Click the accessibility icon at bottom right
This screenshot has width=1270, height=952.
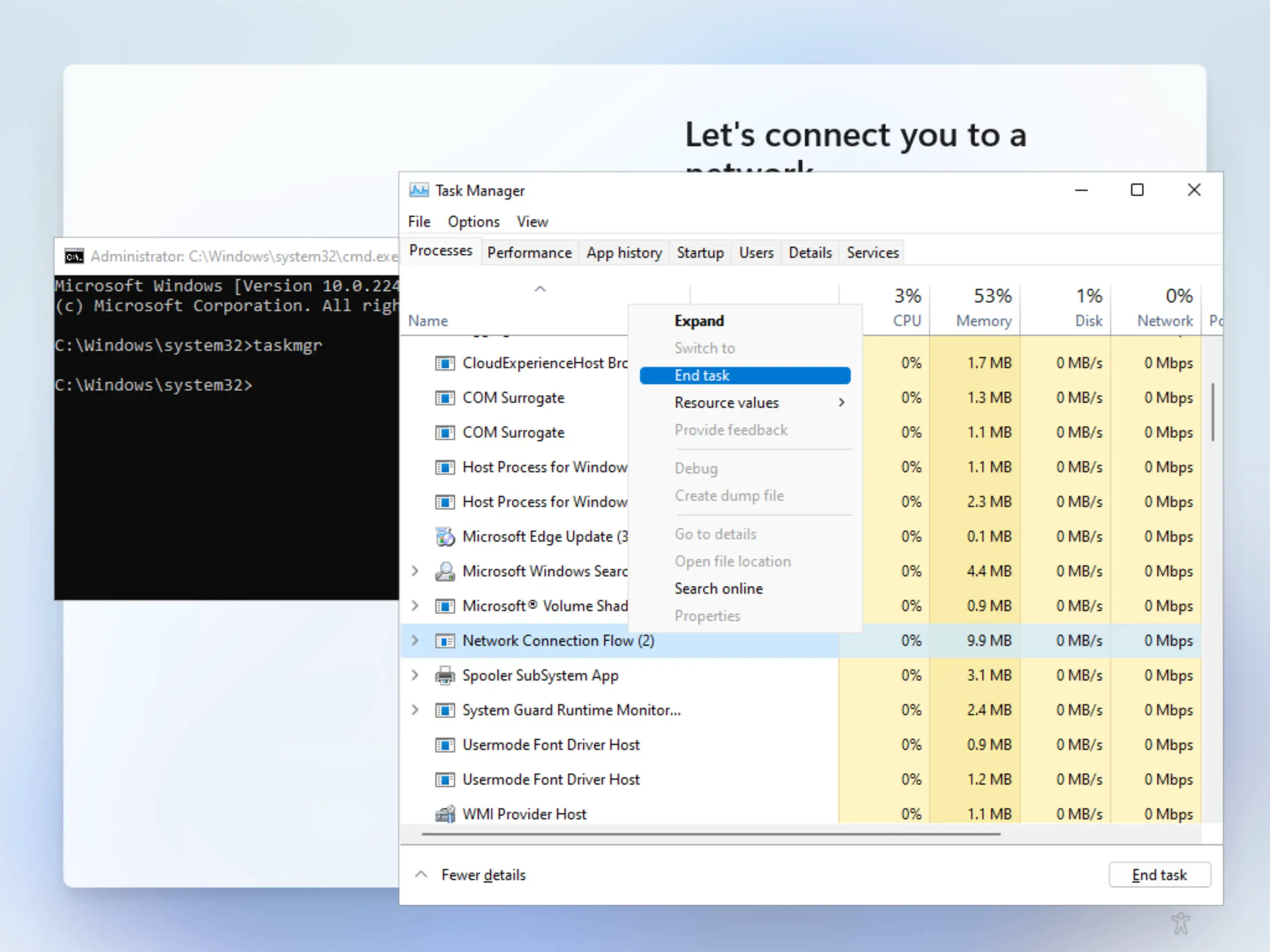1180,923
